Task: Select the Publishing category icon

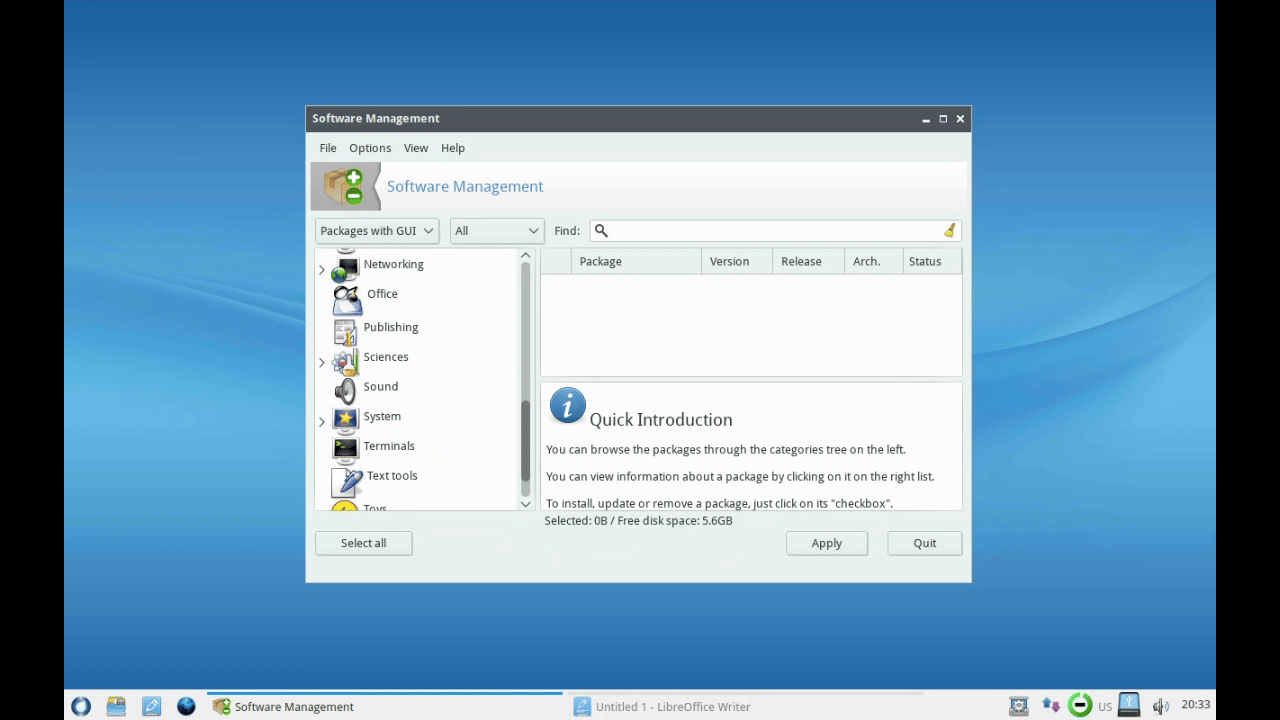Action: pos(345,330)
